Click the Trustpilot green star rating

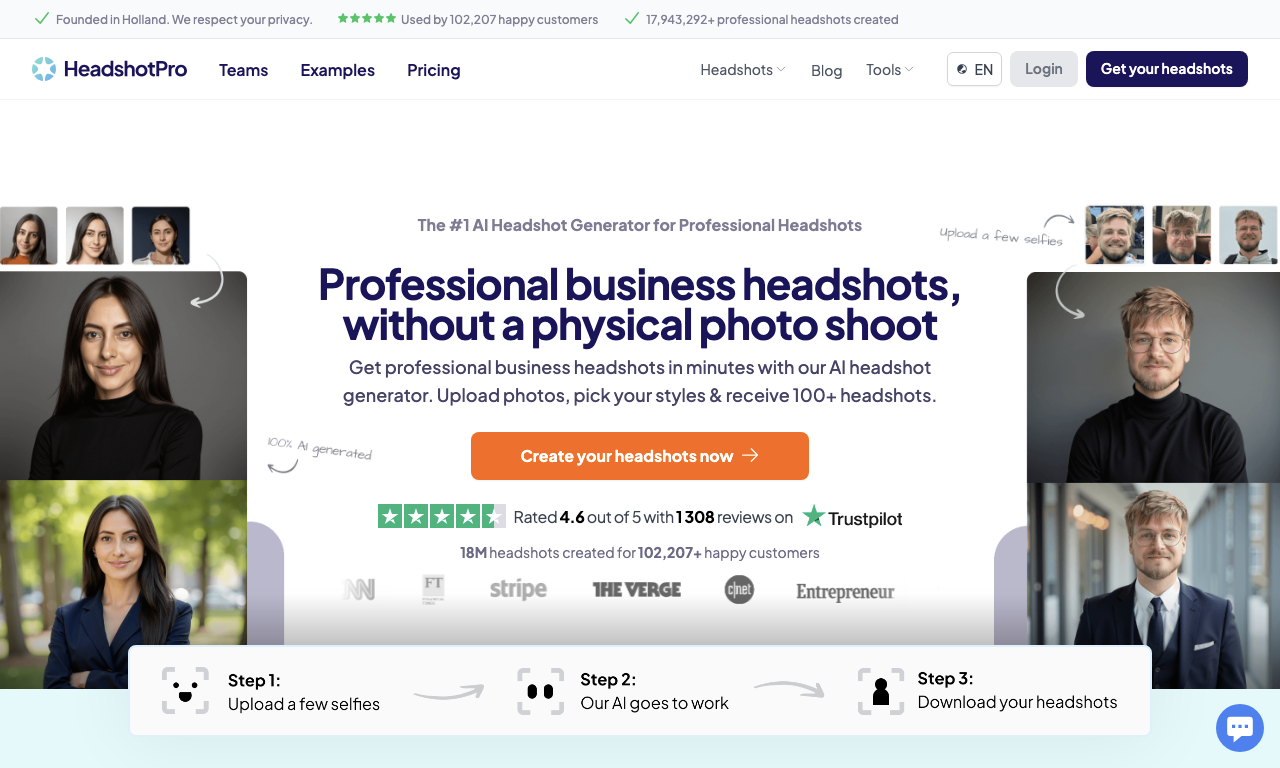(x=441, y=516)
